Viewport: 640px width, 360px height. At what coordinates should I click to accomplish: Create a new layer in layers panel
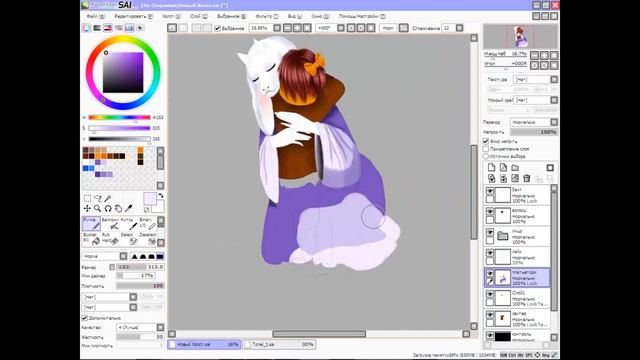pyautogui.click(x=491, y=168)
